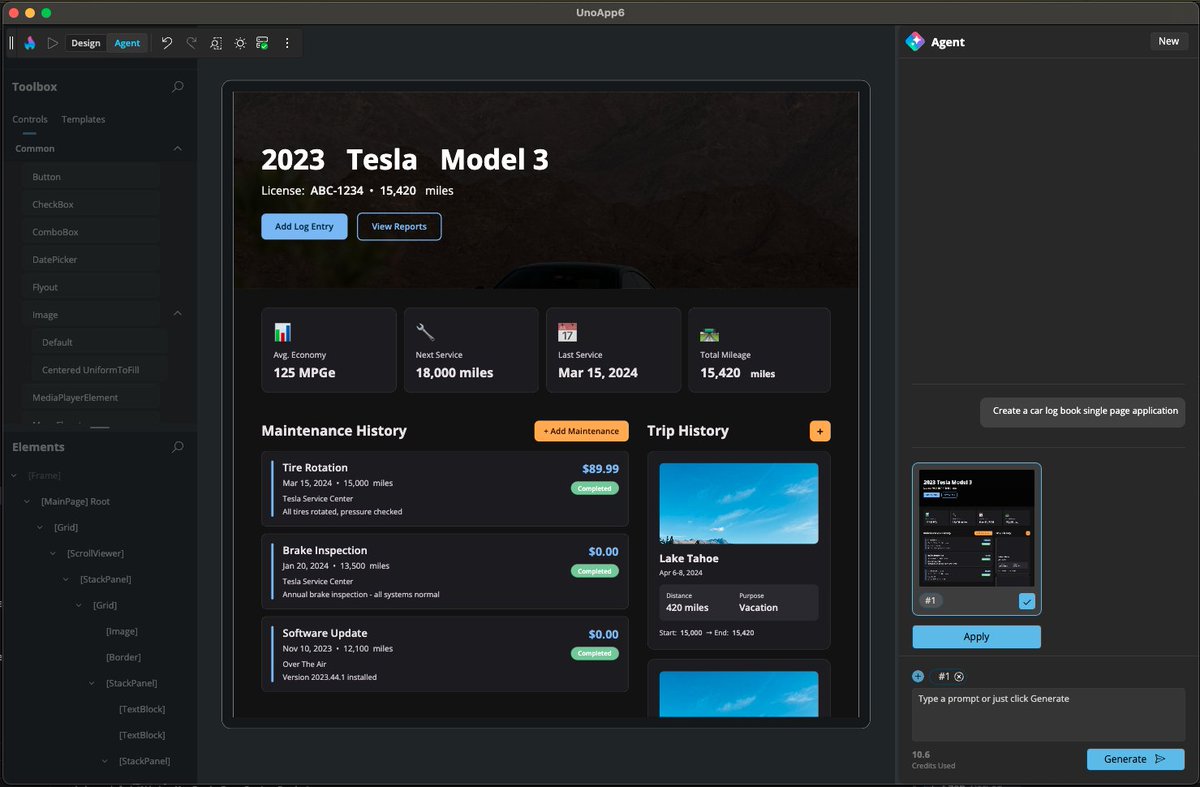Click the Next Service wrench icon
The height and width of the screenshot is (787, 1200).
(x=425, y=332)
